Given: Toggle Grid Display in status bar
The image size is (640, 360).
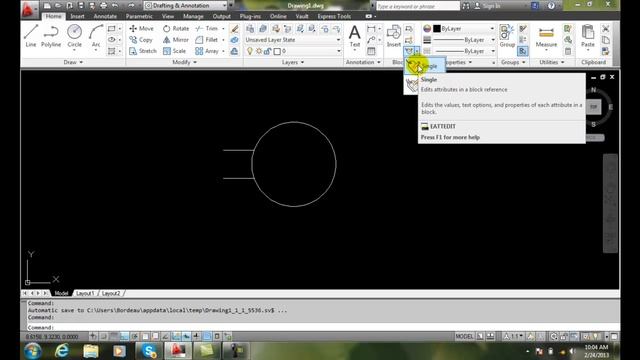Looking at the screenshot, I should tap(114, 336).
